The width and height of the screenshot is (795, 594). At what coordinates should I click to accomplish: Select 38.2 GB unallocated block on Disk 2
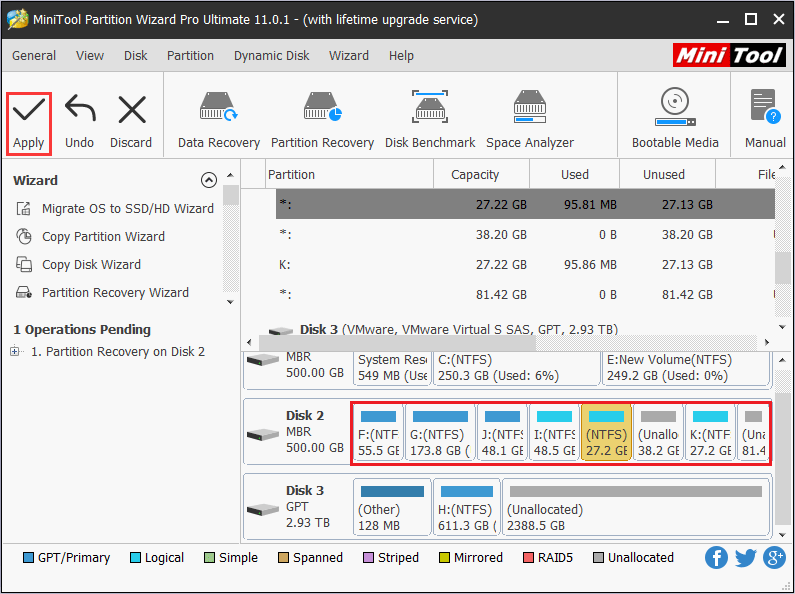point(658,432)
